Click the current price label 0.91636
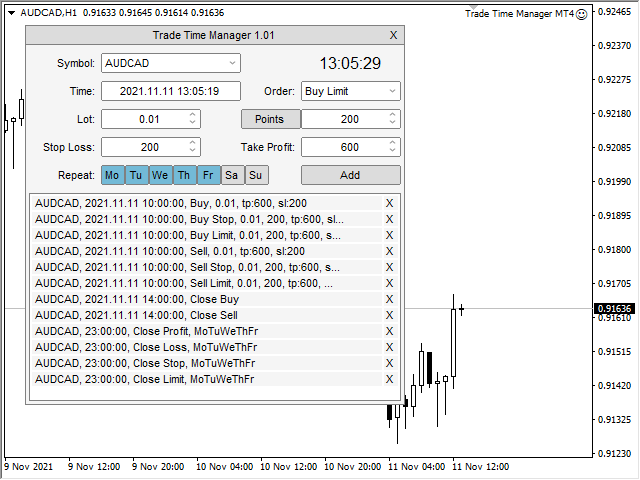 pyautogui.click(x=615, y=309)
